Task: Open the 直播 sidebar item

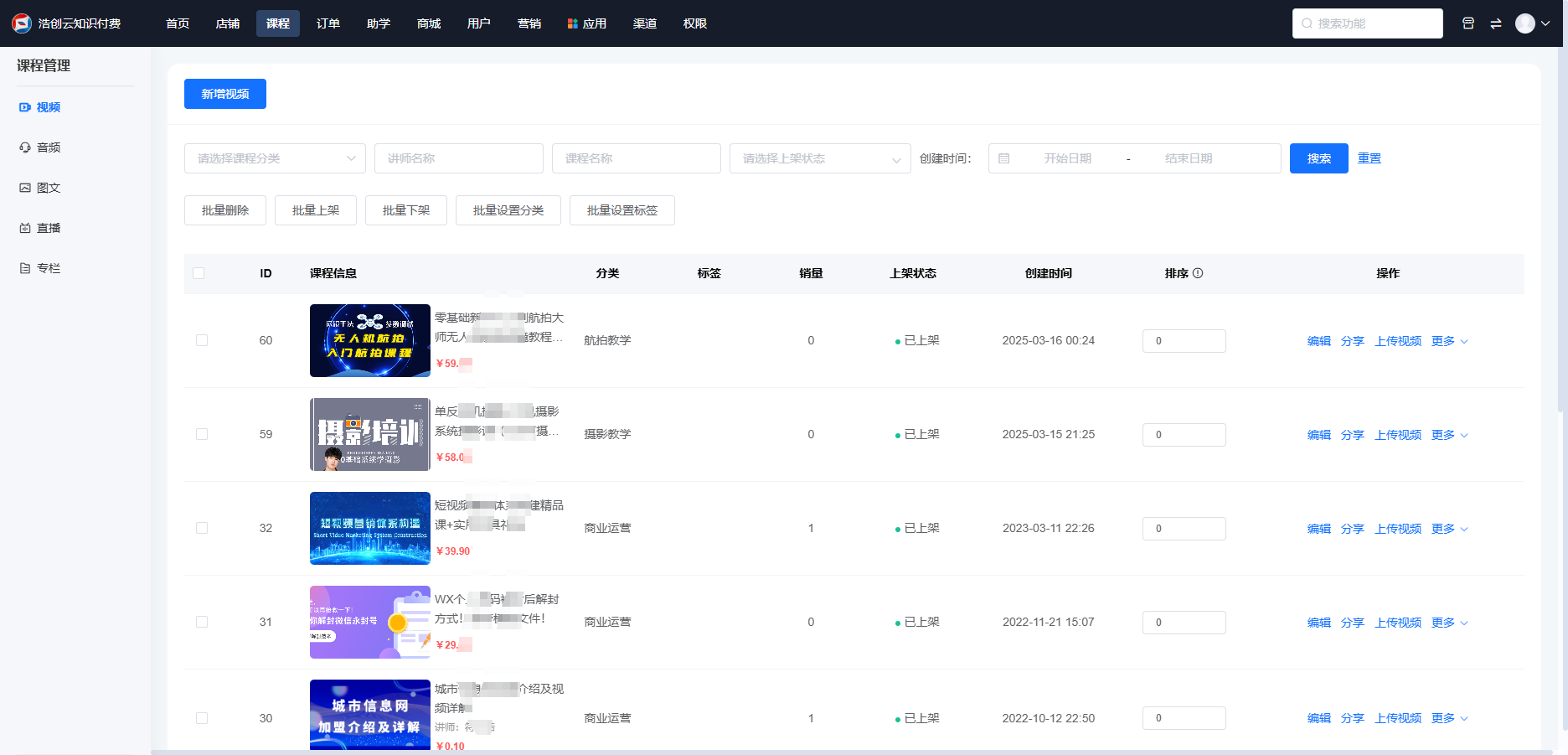Action: 39,228
